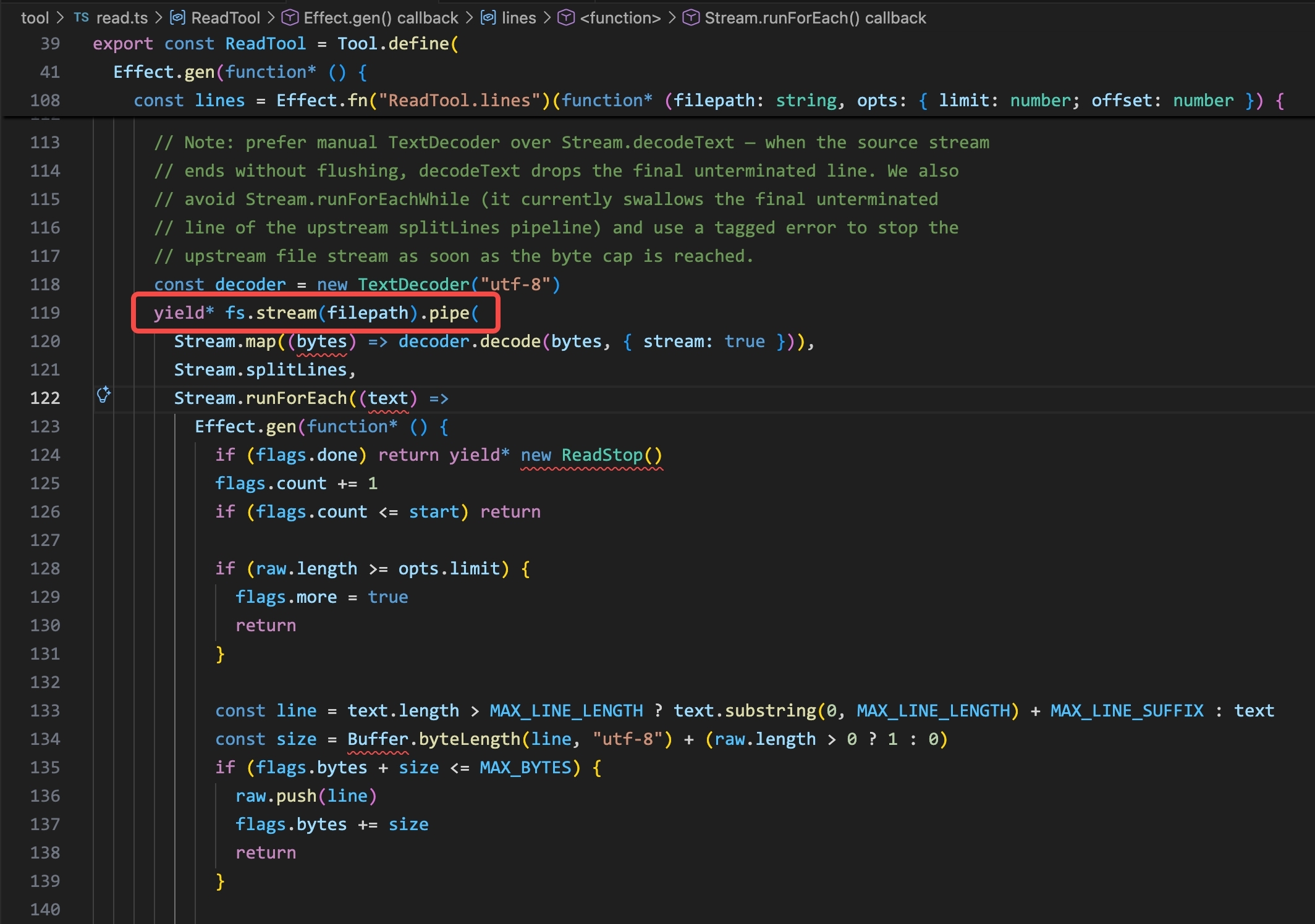Click the underlined new ReadStop() expression
This screenshot has height=924, width=1315.
coord(591,455)
